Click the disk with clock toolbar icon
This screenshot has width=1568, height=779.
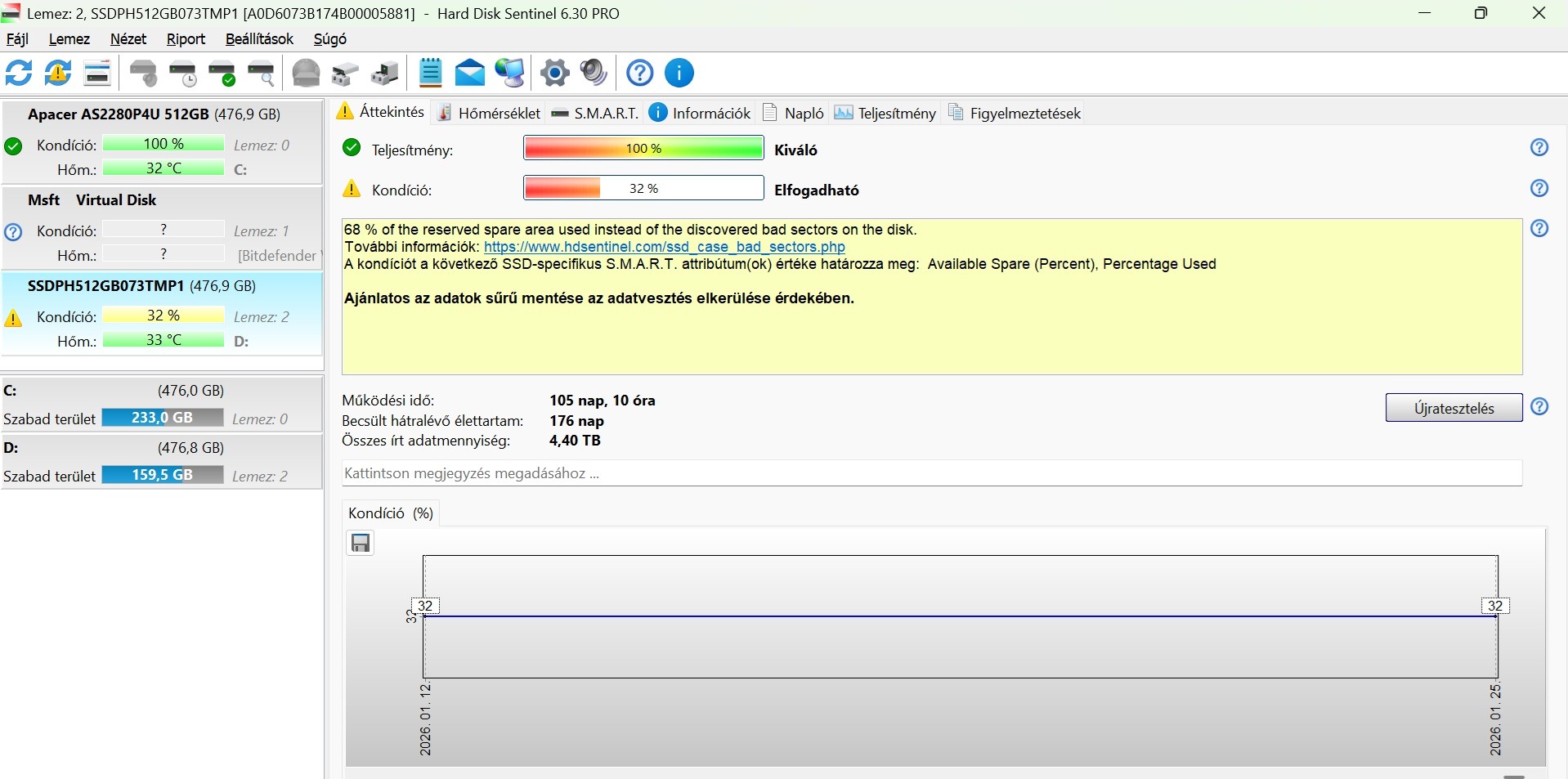[x=183, y=73]
